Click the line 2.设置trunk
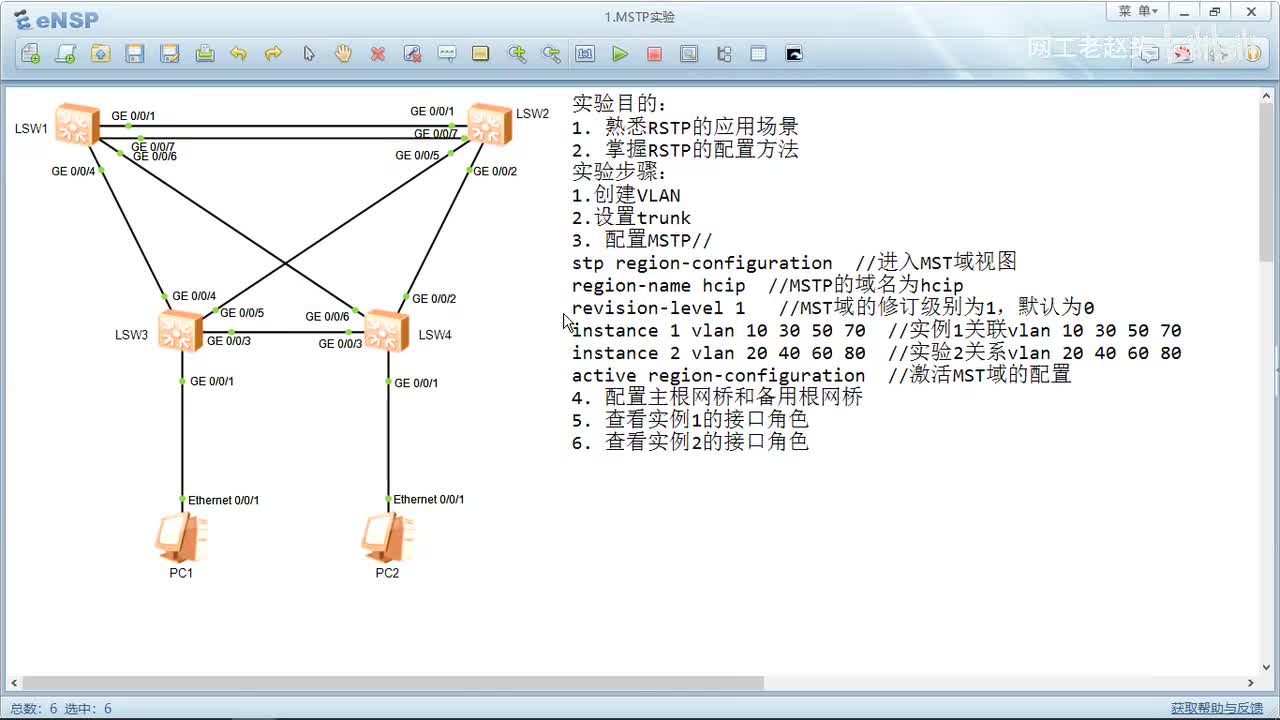The width and height of the screenshot is (1280, 720). pyautogui.click(x=631, y=218)
